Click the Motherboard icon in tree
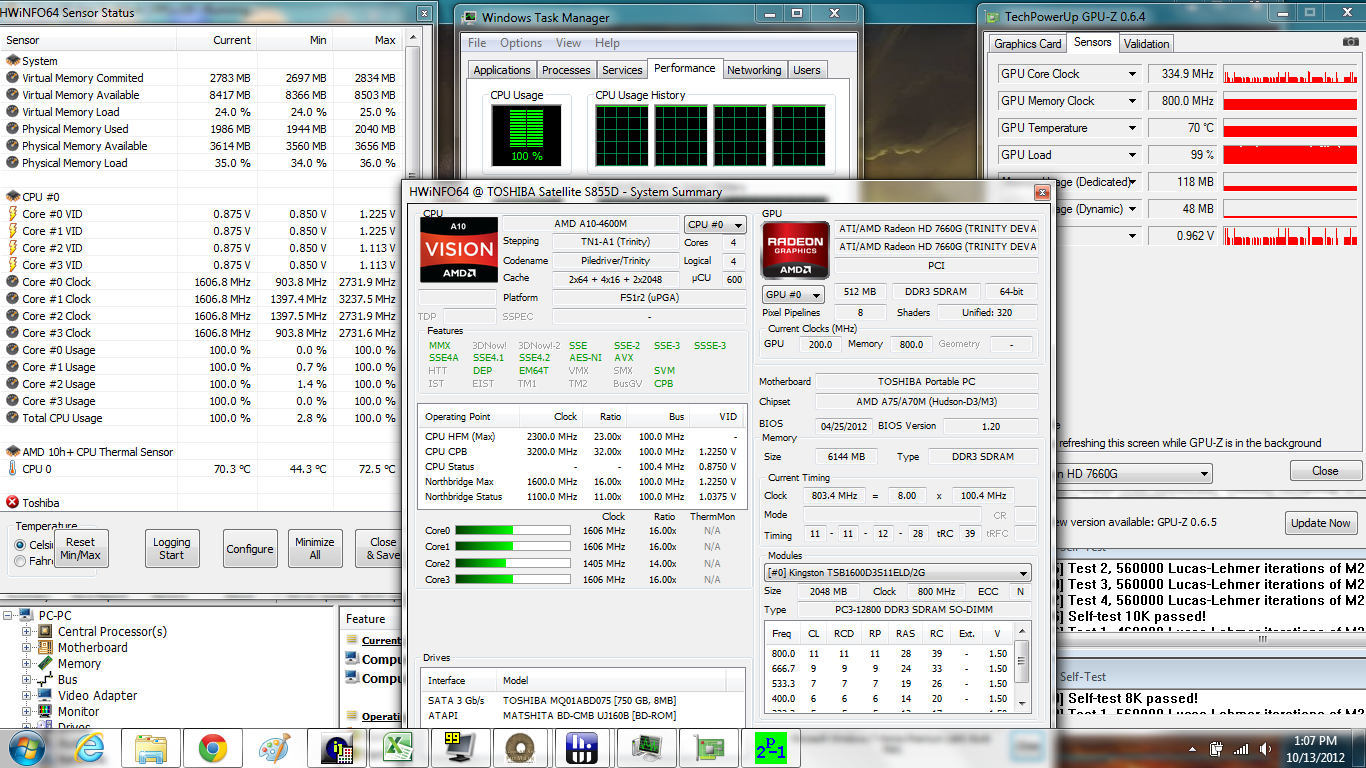Screen dimensions: 1366x768 coord(46,647)
